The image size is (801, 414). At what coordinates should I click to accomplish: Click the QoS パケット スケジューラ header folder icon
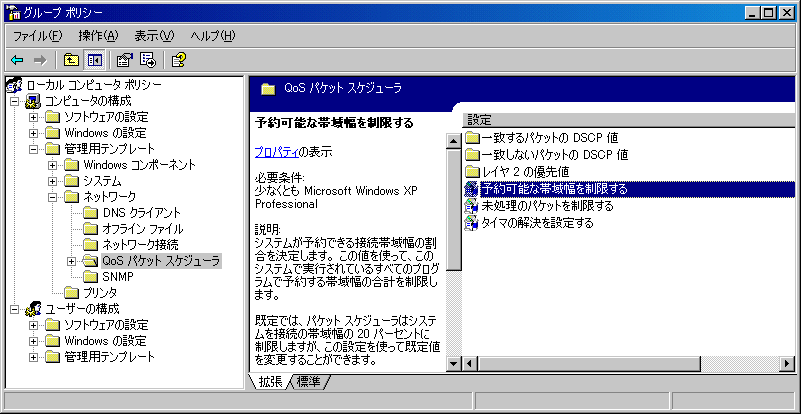pyautogui.click(x=269, y=89)
